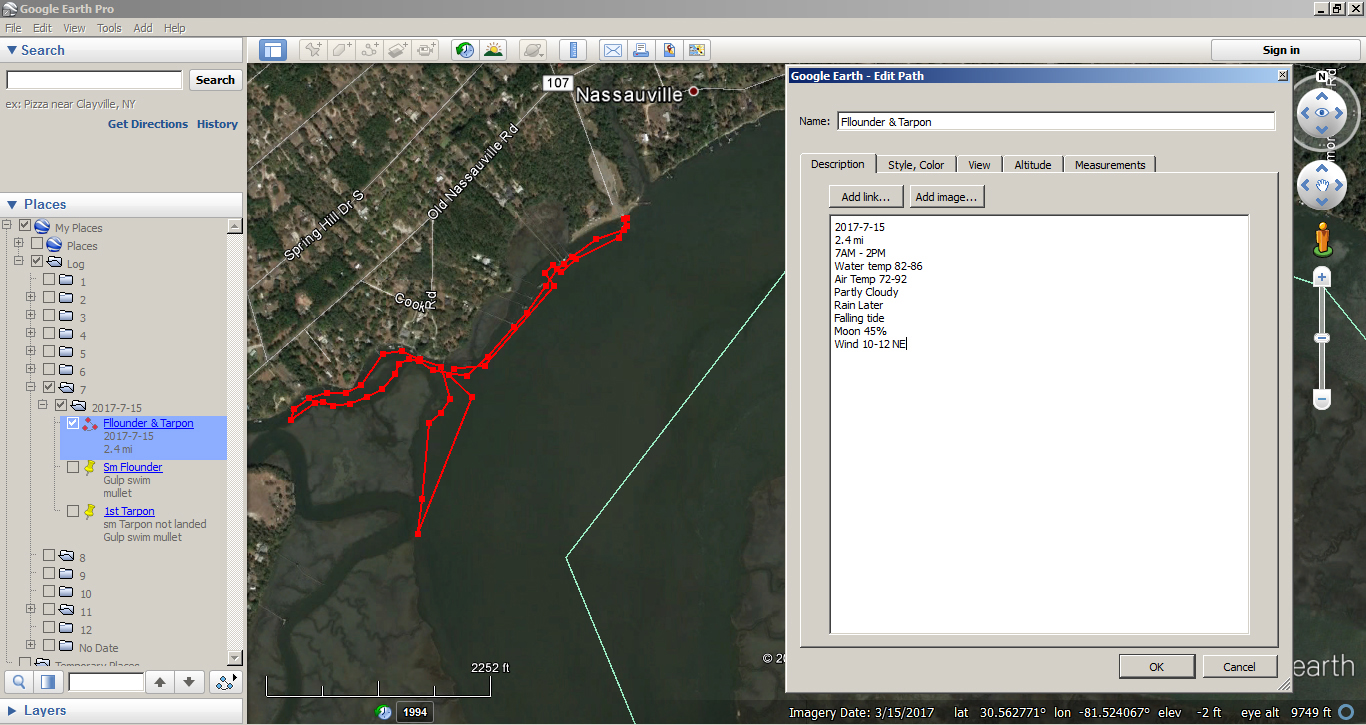The height and width of the screenshot is (725, 1366).
Task: Click the magnifier icon below Places panel
Action: tap(19, 682)
